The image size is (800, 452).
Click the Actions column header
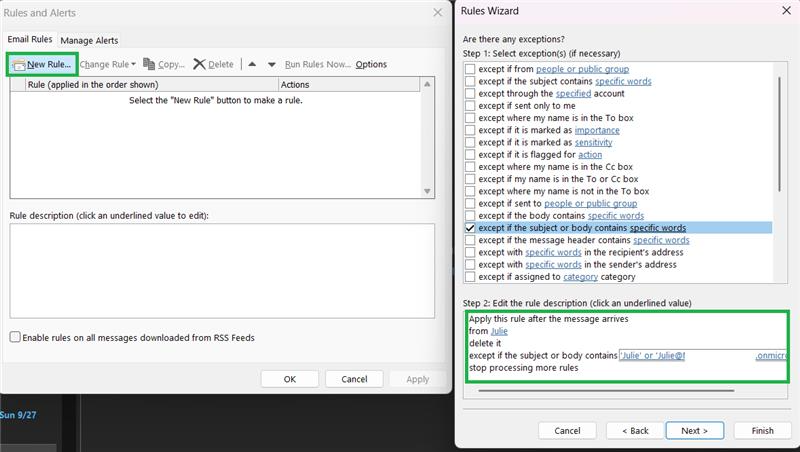click(x=349, y=85)
